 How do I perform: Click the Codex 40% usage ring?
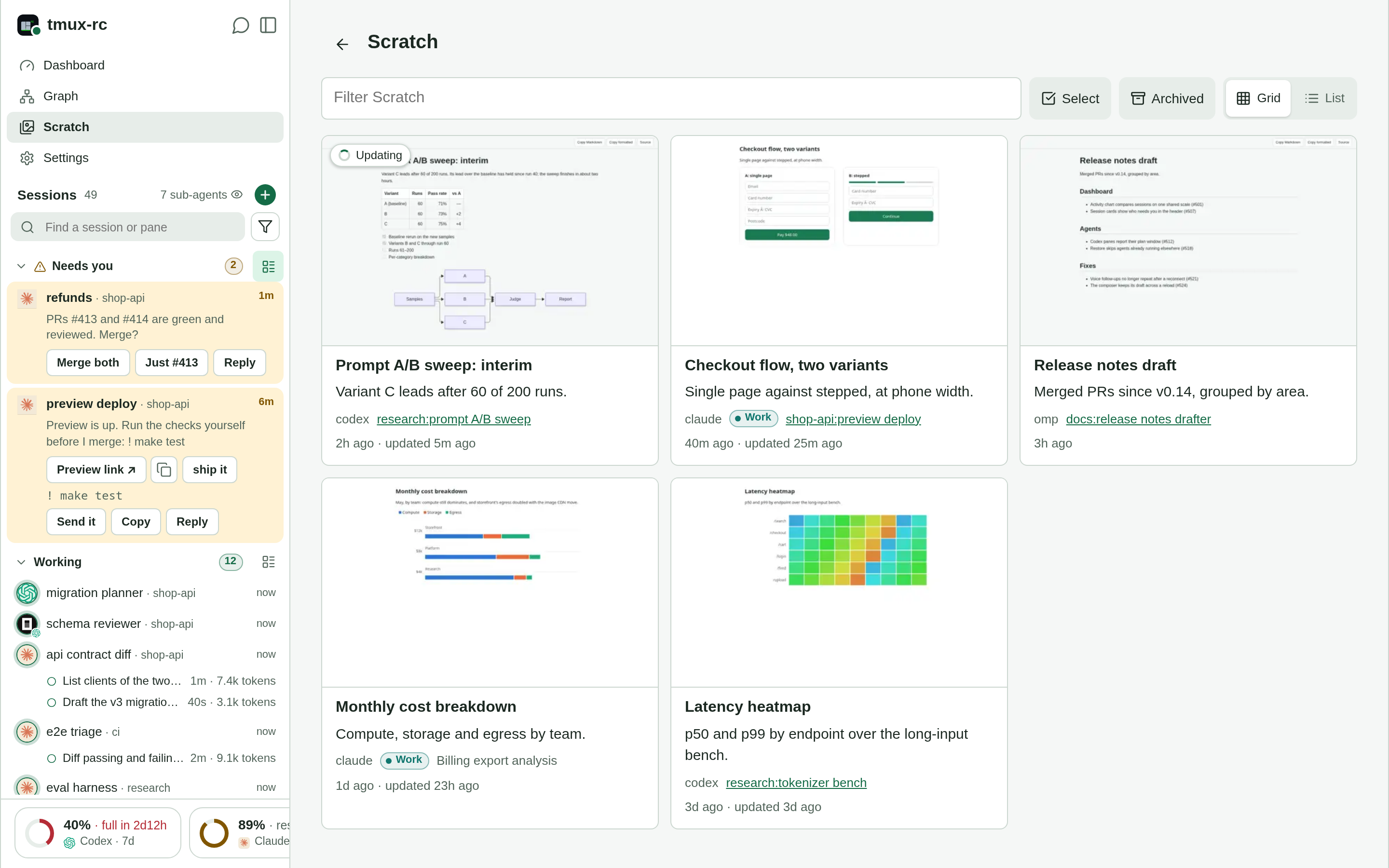(x=40, y=833)
